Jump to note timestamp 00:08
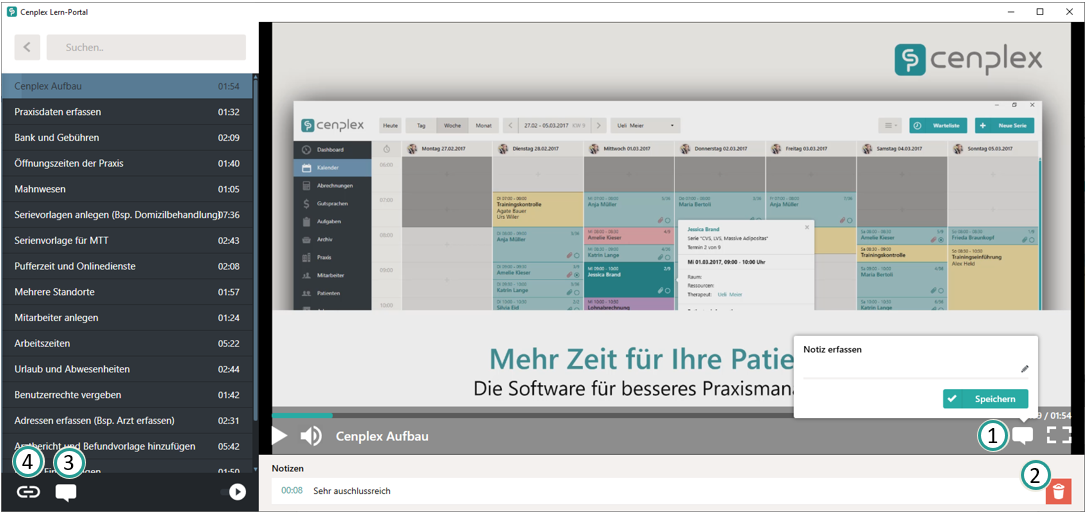 click(292, 491)
